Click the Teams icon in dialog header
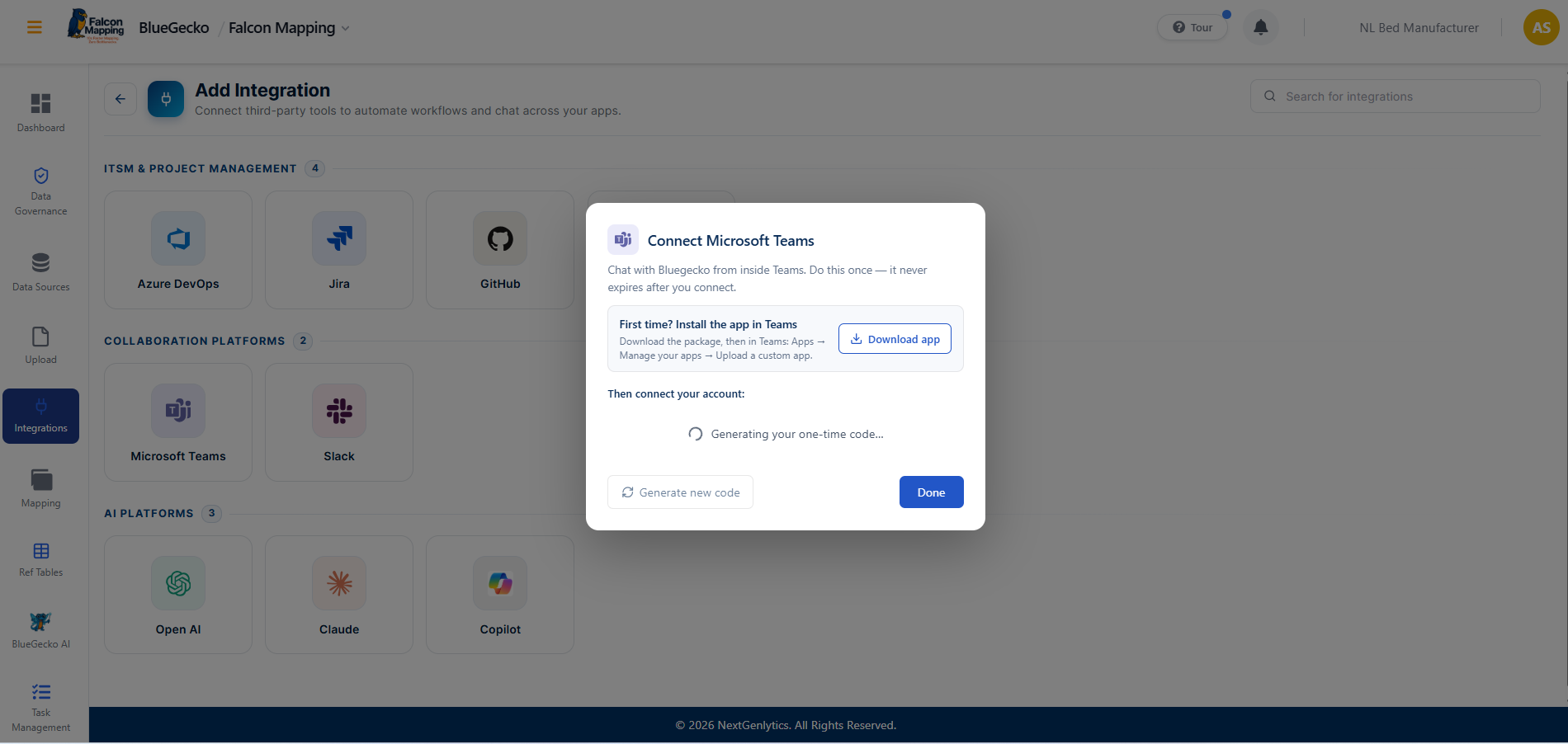 (623, 240)
